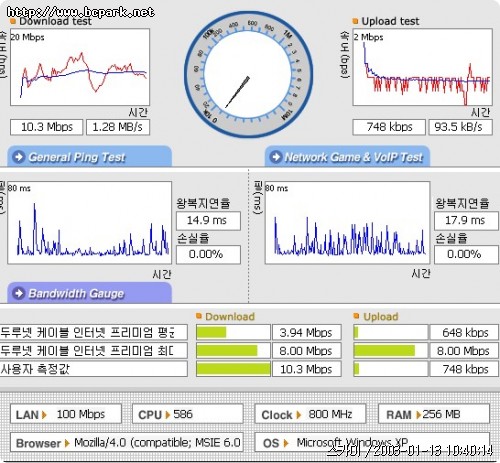This screenshot has height=463, width=500.
Task: Click the 2 Mbps axis label
Action: tap(369, 37)
